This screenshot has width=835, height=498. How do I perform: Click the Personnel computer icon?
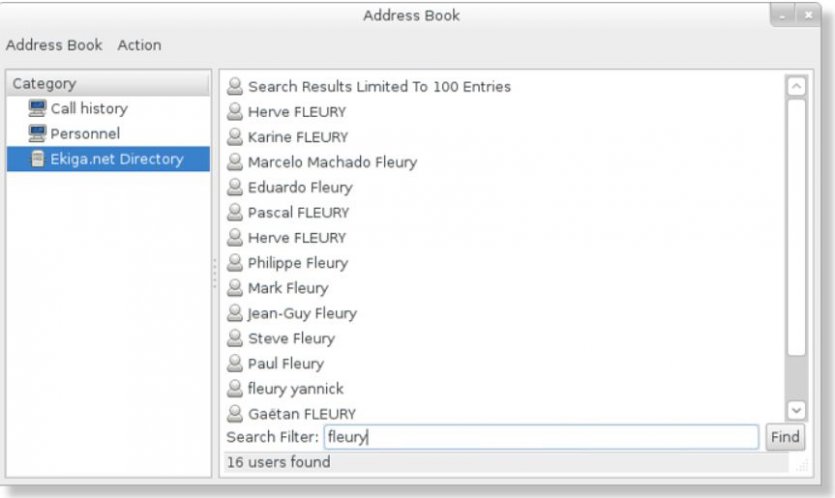click(x=37, y=133)
